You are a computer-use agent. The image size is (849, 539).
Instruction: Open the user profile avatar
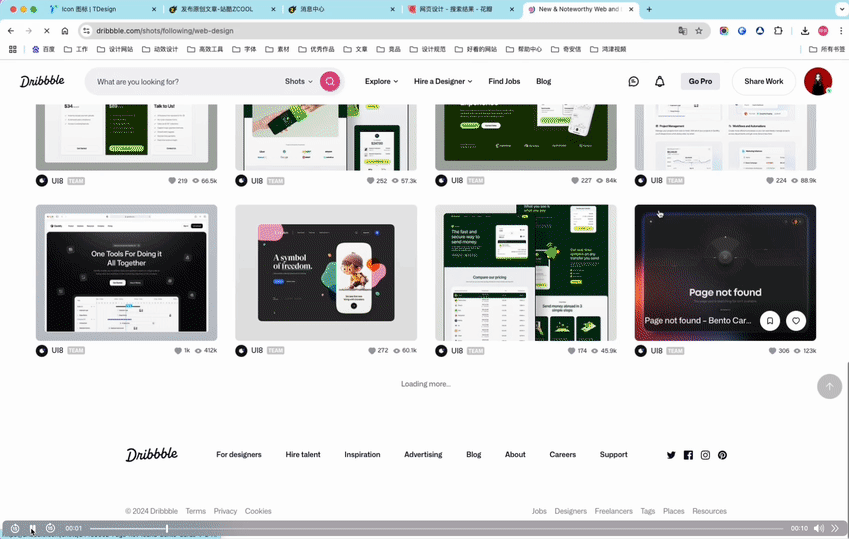coord(818,81)
